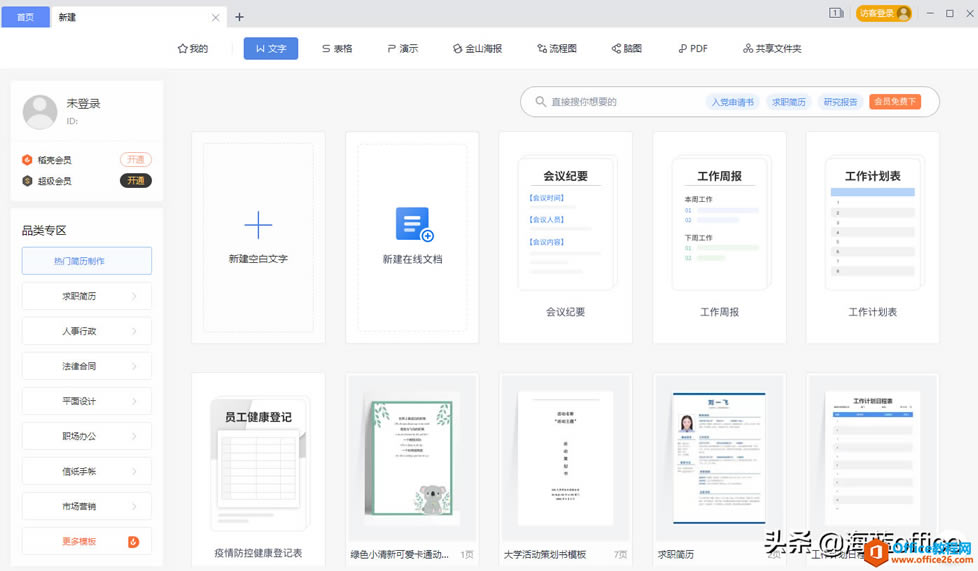This screenshot has height=571, width=978.
Task: Click the 会员免费下 orange tag
Action: click(894, 102)
